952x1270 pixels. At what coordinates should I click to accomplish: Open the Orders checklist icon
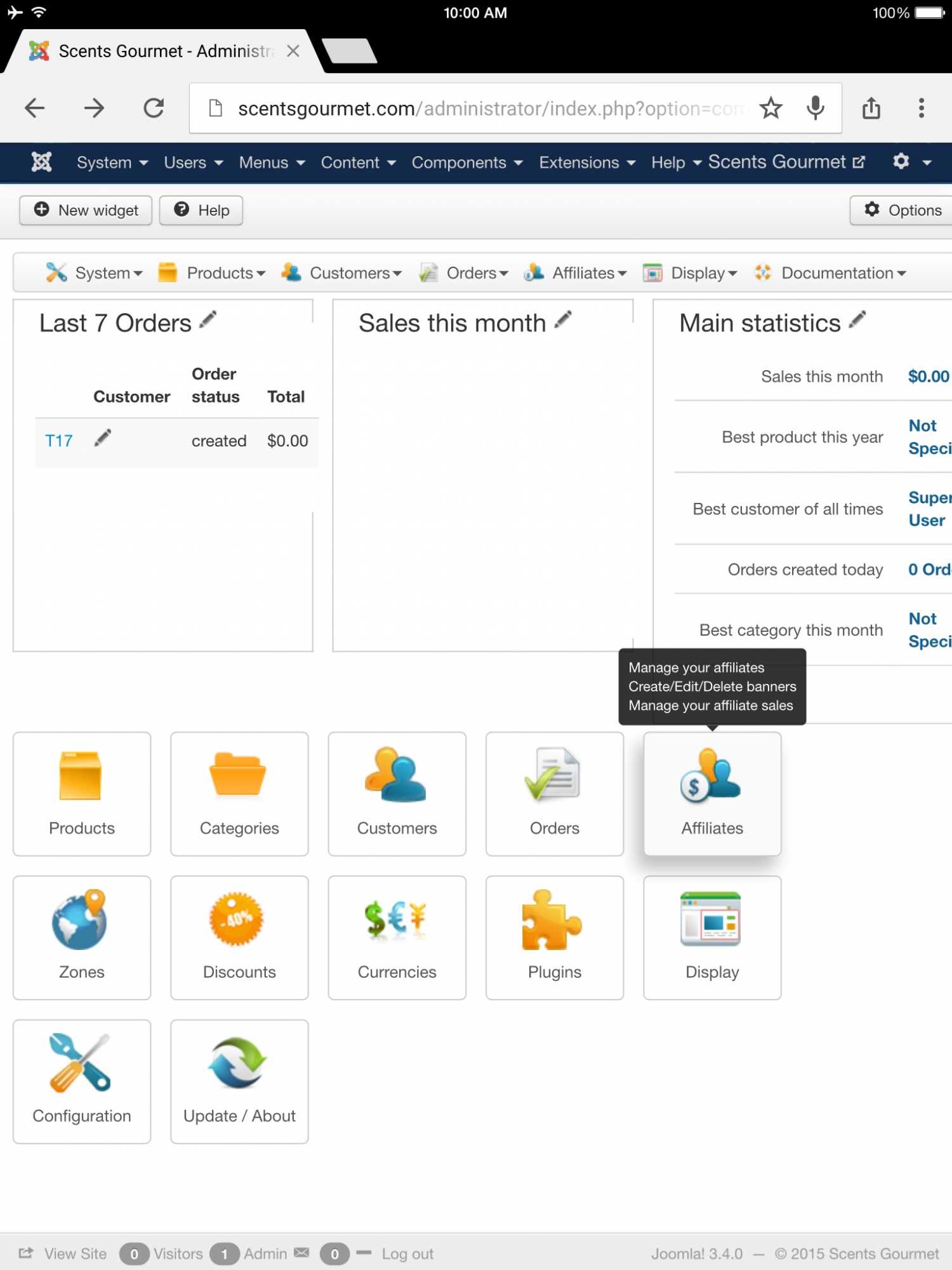[x=554, y=794]
